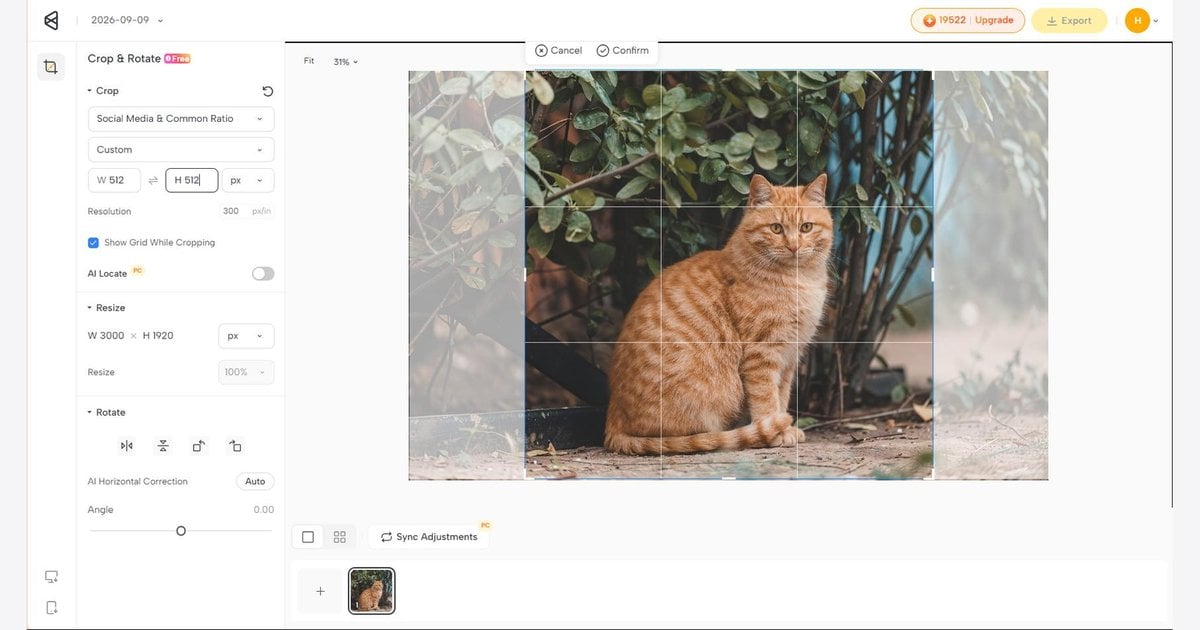Screen dimensions: 1200x630
Task: Click Fit to fit image
Action: pos(309,61)
